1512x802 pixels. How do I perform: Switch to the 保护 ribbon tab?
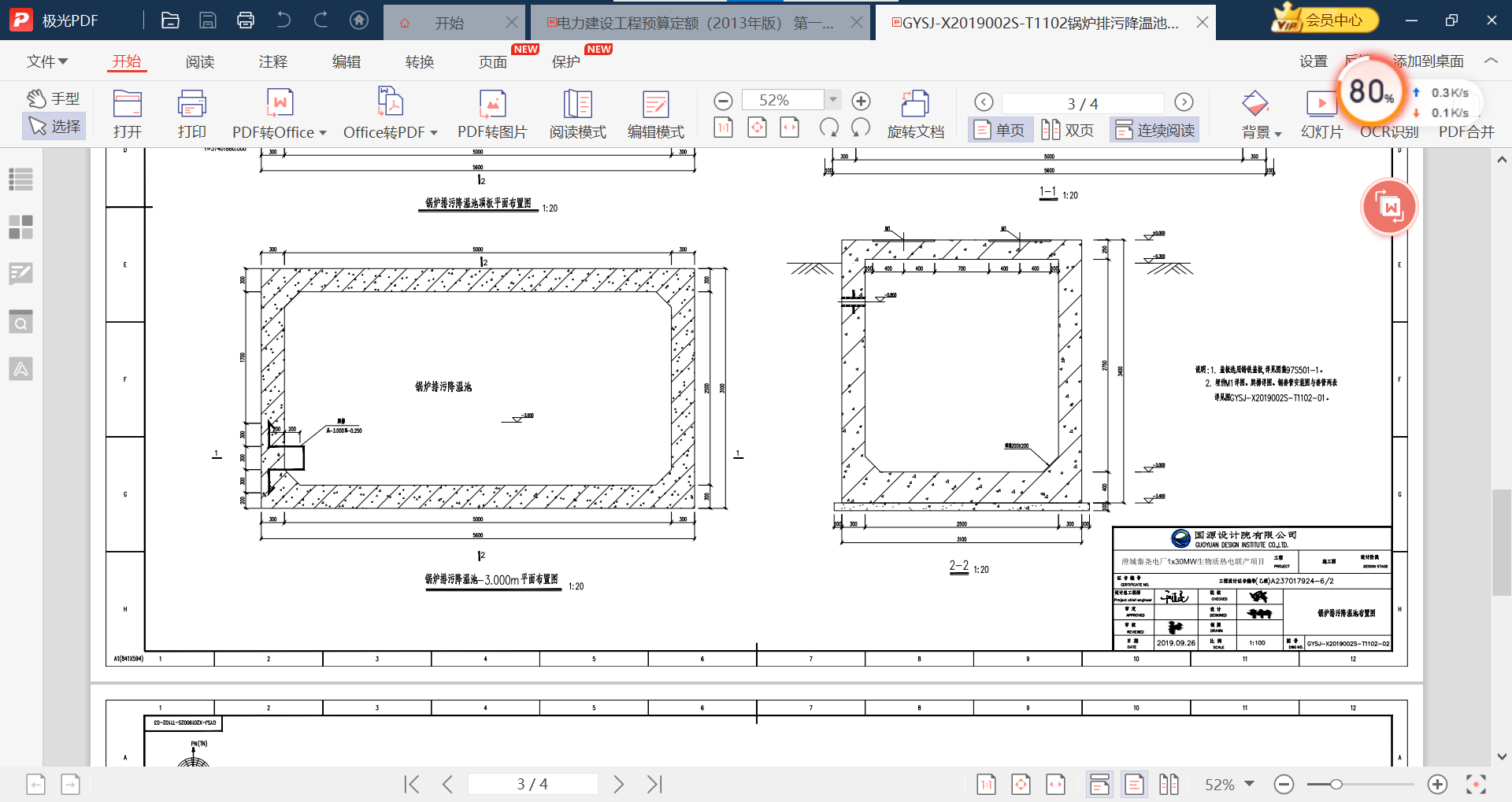566,61
